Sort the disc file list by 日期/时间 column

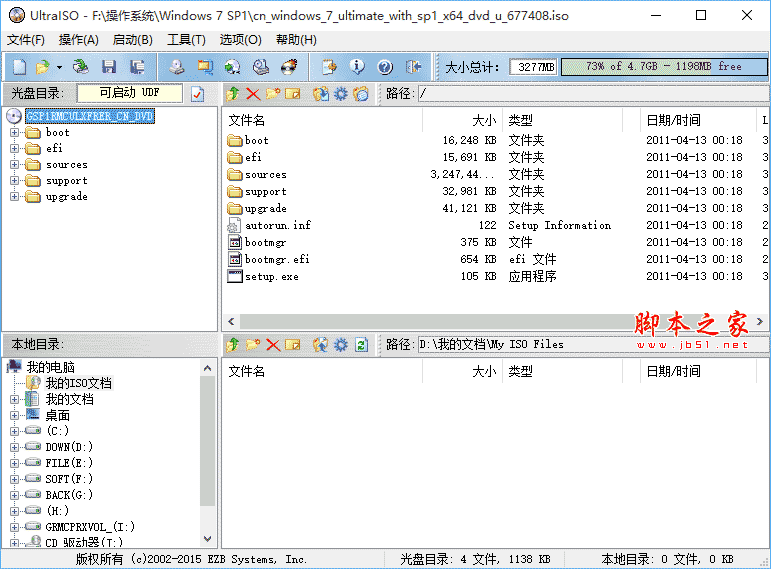(x=698, y=120)
